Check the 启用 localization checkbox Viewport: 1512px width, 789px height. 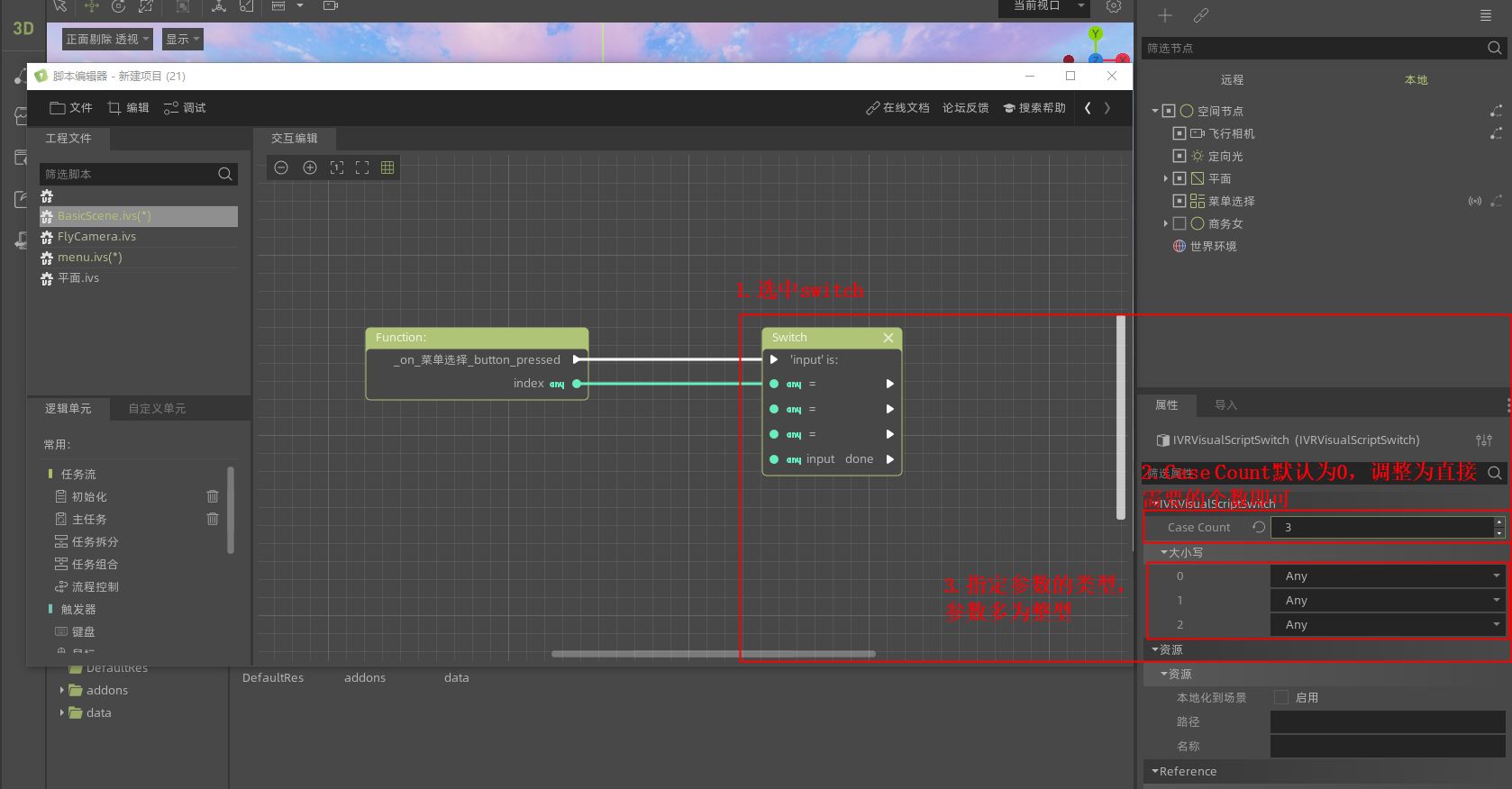[1281, 697]
